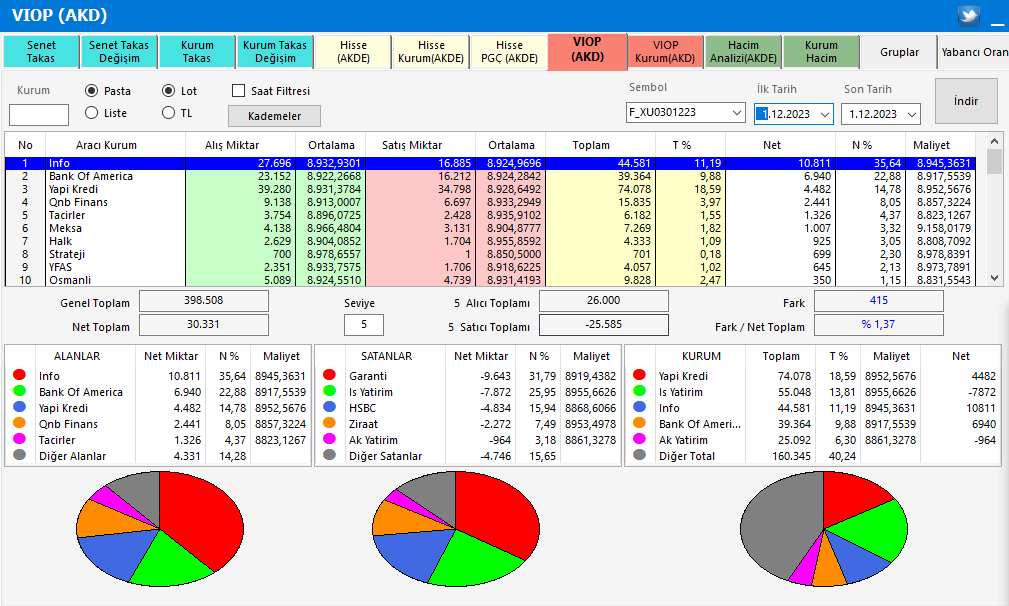
Task: Sort by the Aracı Kurum column header
Action: coord(115,145)
